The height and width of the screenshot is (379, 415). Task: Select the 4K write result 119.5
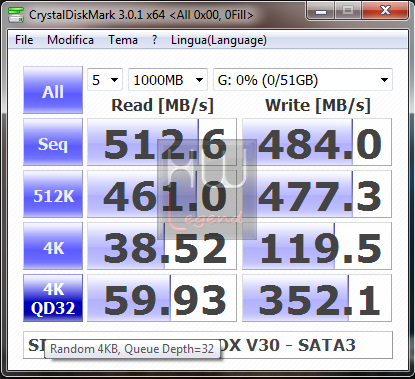click(317, 246)
